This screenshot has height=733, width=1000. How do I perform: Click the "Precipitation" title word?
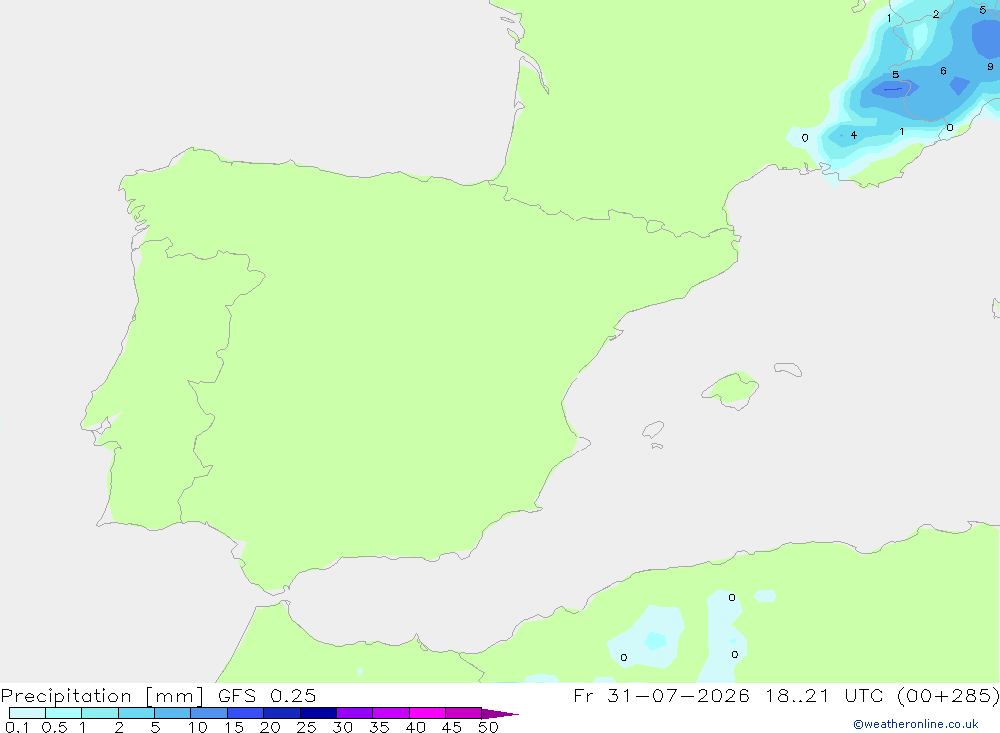point(66,695)
